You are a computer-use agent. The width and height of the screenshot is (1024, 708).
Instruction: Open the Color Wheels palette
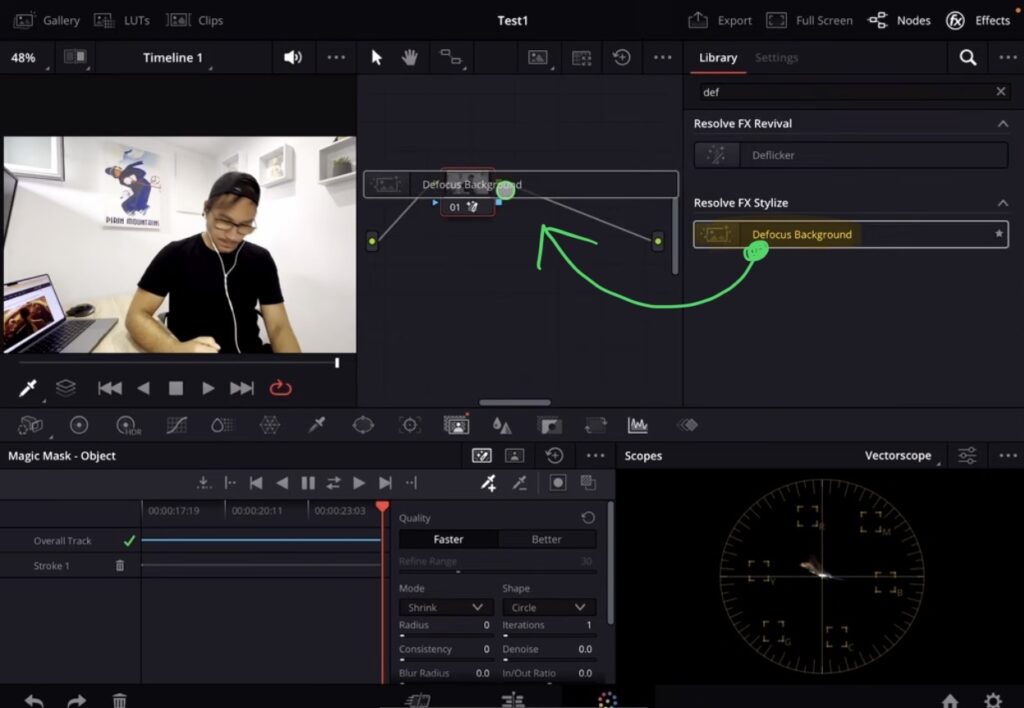tap(81, 424)
